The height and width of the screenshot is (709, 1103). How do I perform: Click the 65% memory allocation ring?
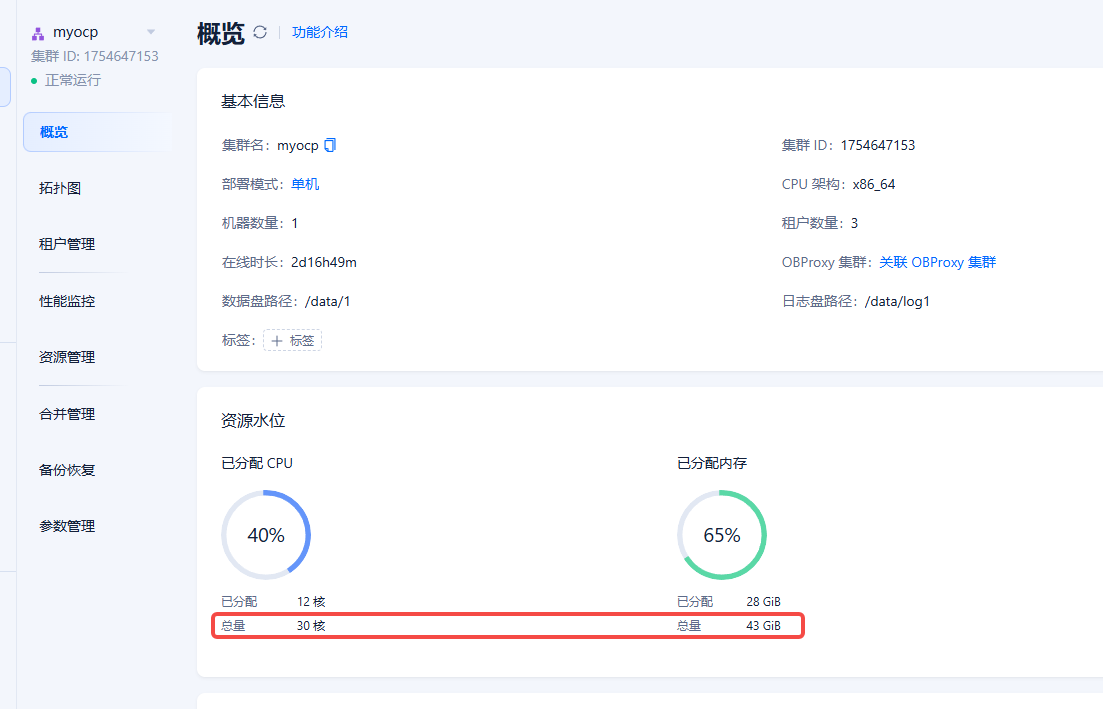point(722,535)
